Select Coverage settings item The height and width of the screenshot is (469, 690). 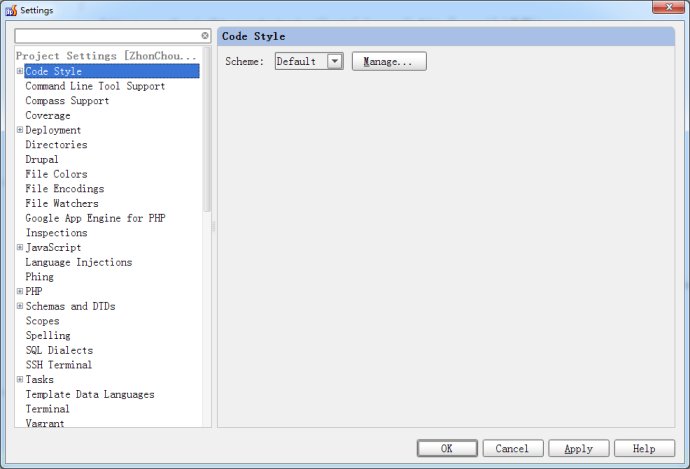tap(48, 115)
